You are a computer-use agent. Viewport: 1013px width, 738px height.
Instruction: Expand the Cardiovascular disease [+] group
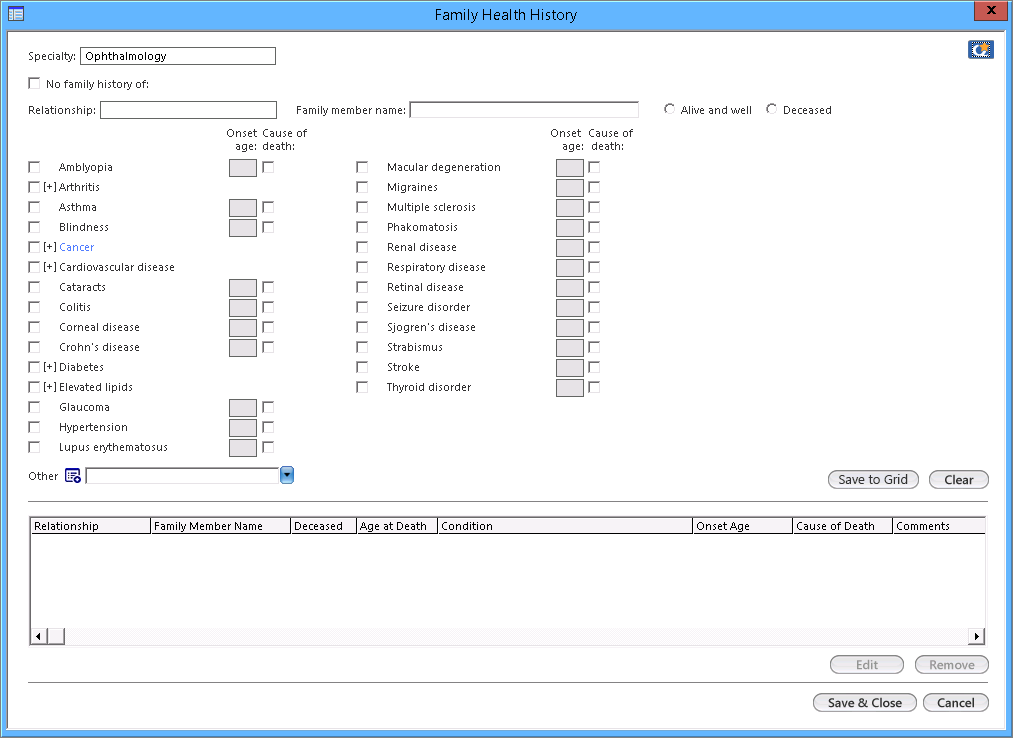click(50, 267)
